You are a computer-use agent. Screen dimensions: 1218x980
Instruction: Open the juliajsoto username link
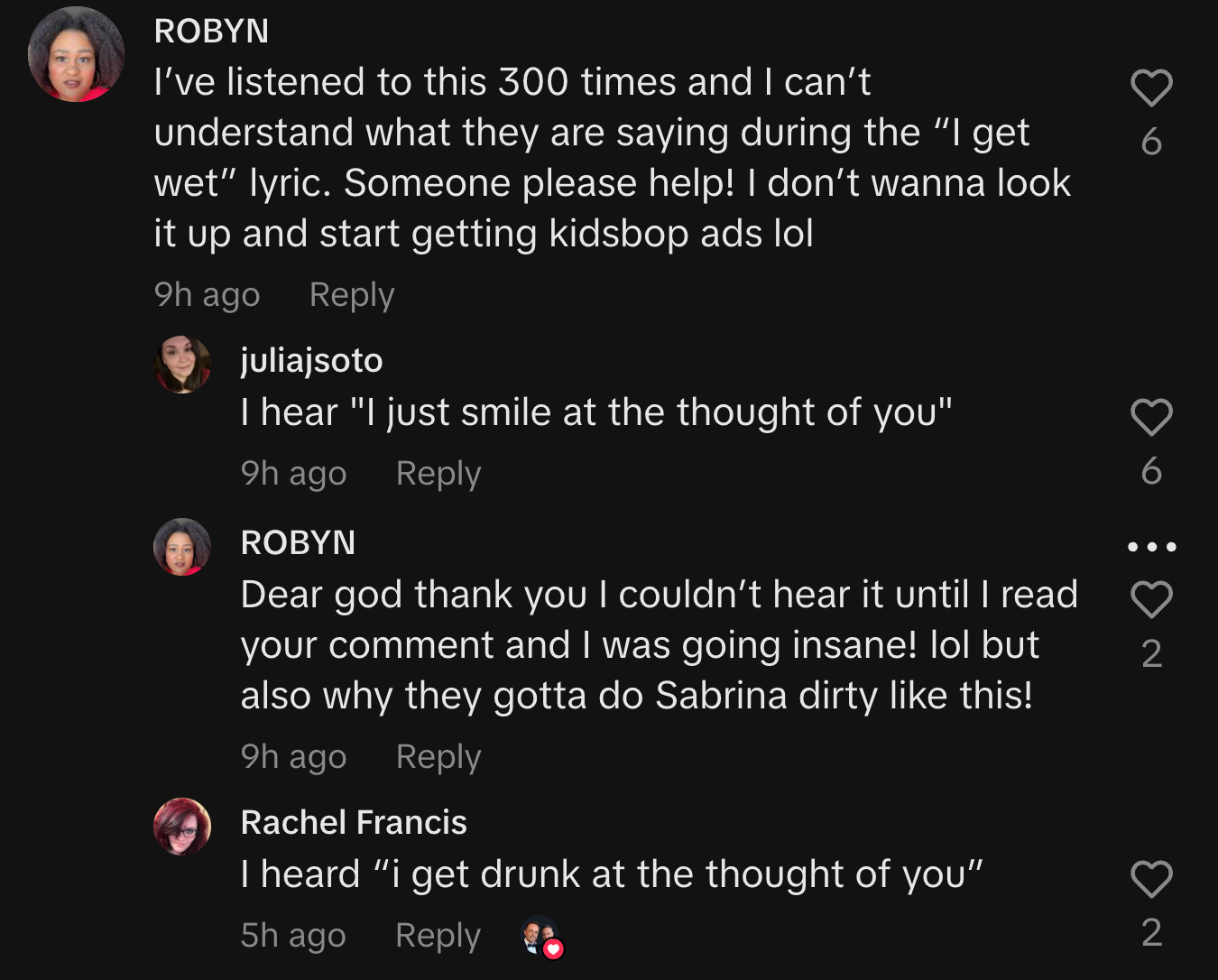pos(311,360)
